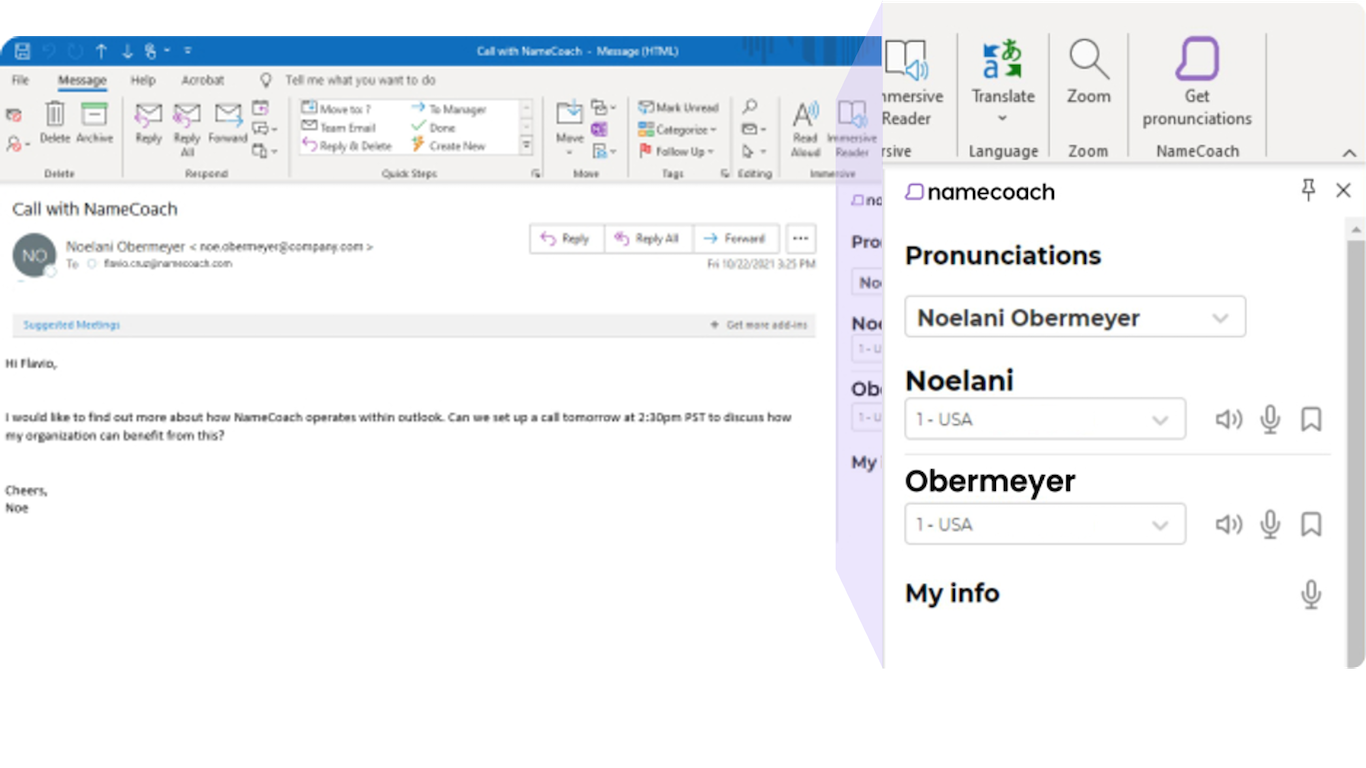Click the My info microphone icon
The width and height of the screenshot is (1366, 768).
coord(1311,595)
